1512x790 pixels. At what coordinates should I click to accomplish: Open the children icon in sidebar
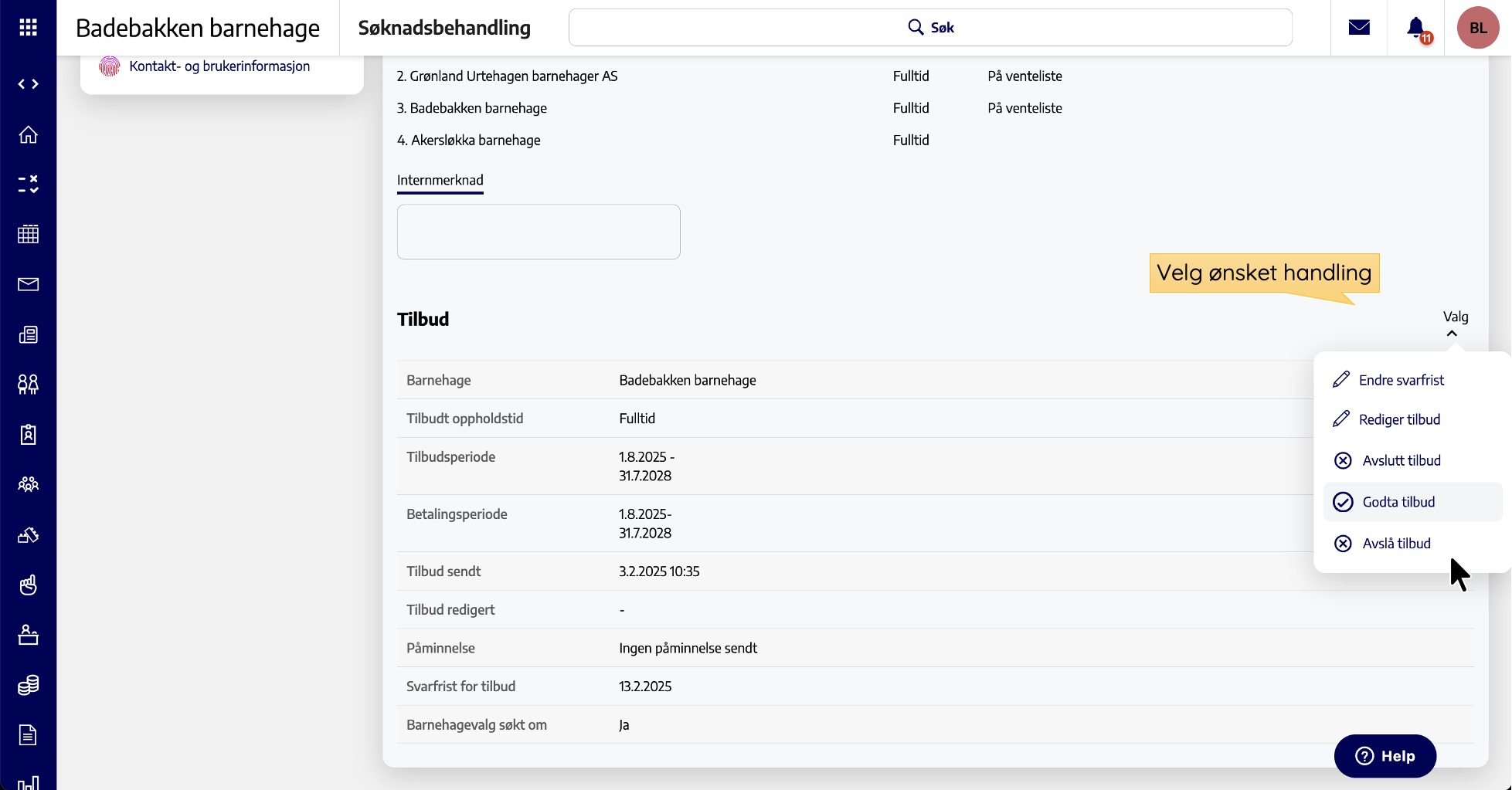[28, 384]
